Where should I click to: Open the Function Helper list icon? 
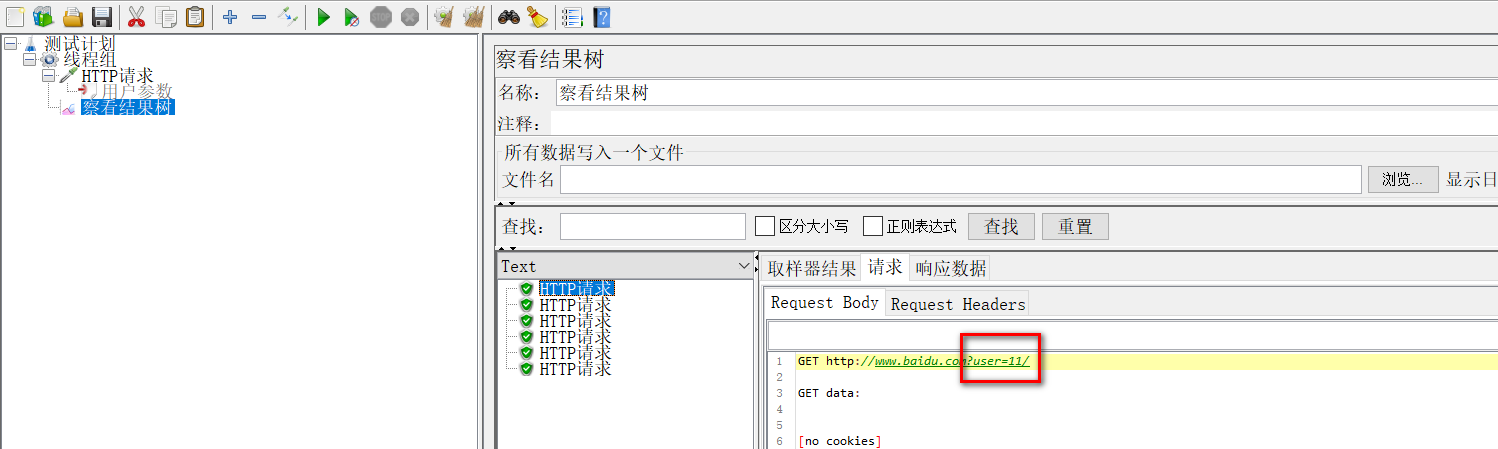(x=572, y=16)
